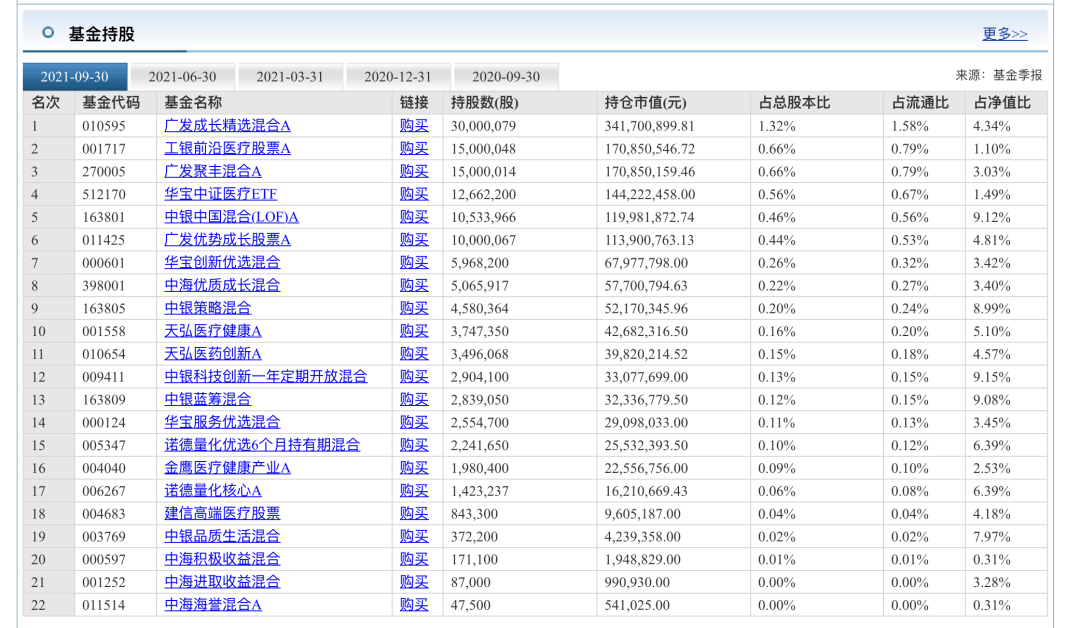Click 购买 for 中银蓝筹混合
The image size is (1080, 628).
(414, 399)
